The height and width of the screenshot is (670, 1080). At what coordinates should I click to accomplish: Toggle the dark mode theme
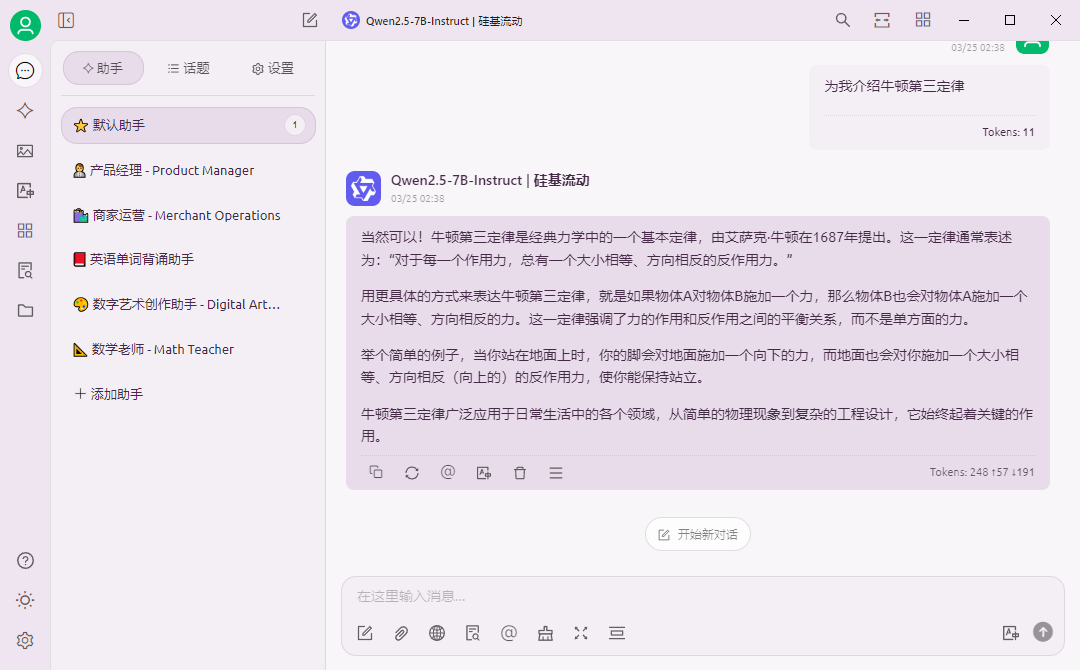[x=25, y=600]
